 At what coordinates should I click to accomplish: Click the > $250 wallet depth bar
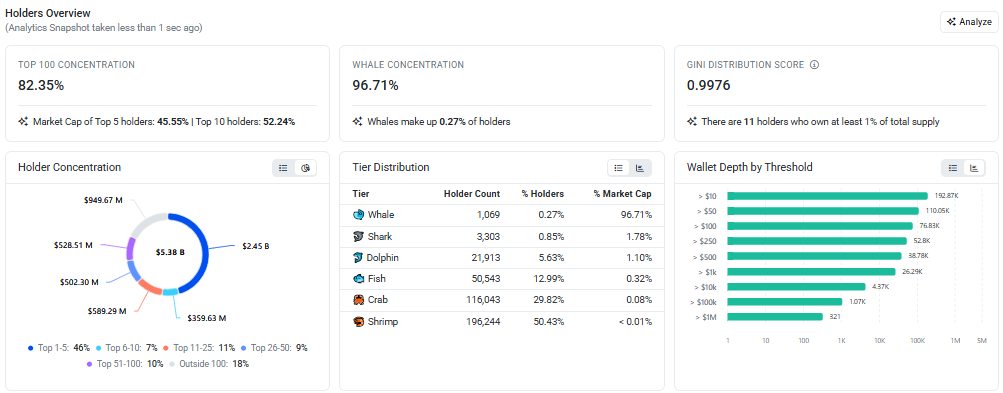817,241
